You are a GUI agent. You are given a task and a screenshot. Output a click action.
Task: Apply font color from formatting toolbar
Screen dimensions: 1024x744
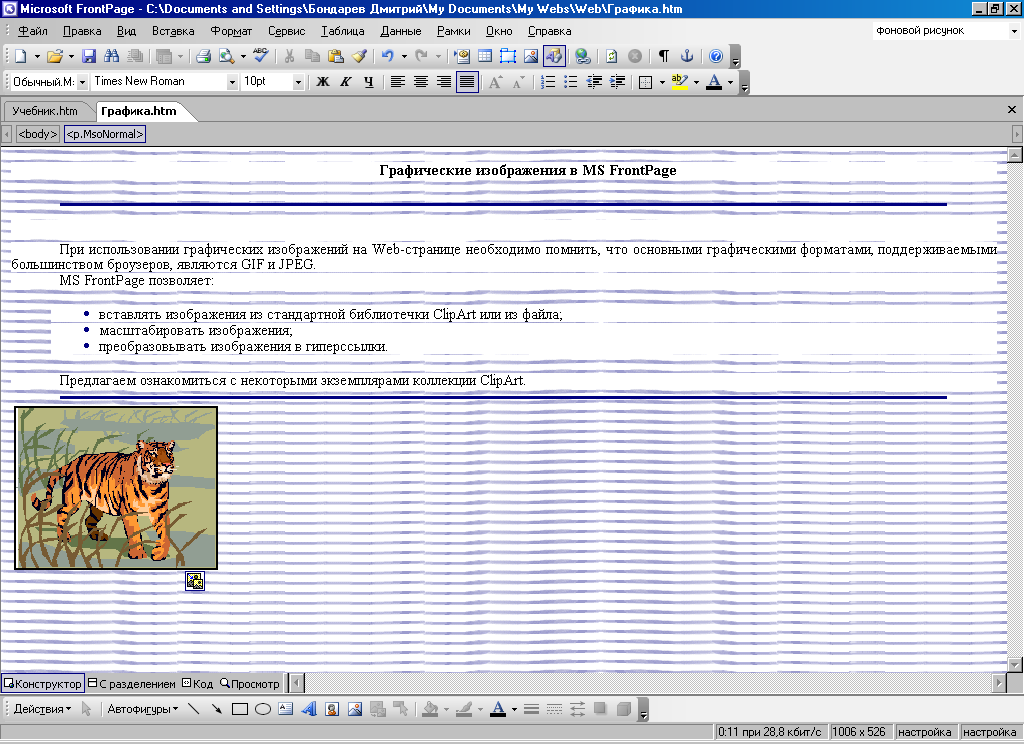click(714, 82)
